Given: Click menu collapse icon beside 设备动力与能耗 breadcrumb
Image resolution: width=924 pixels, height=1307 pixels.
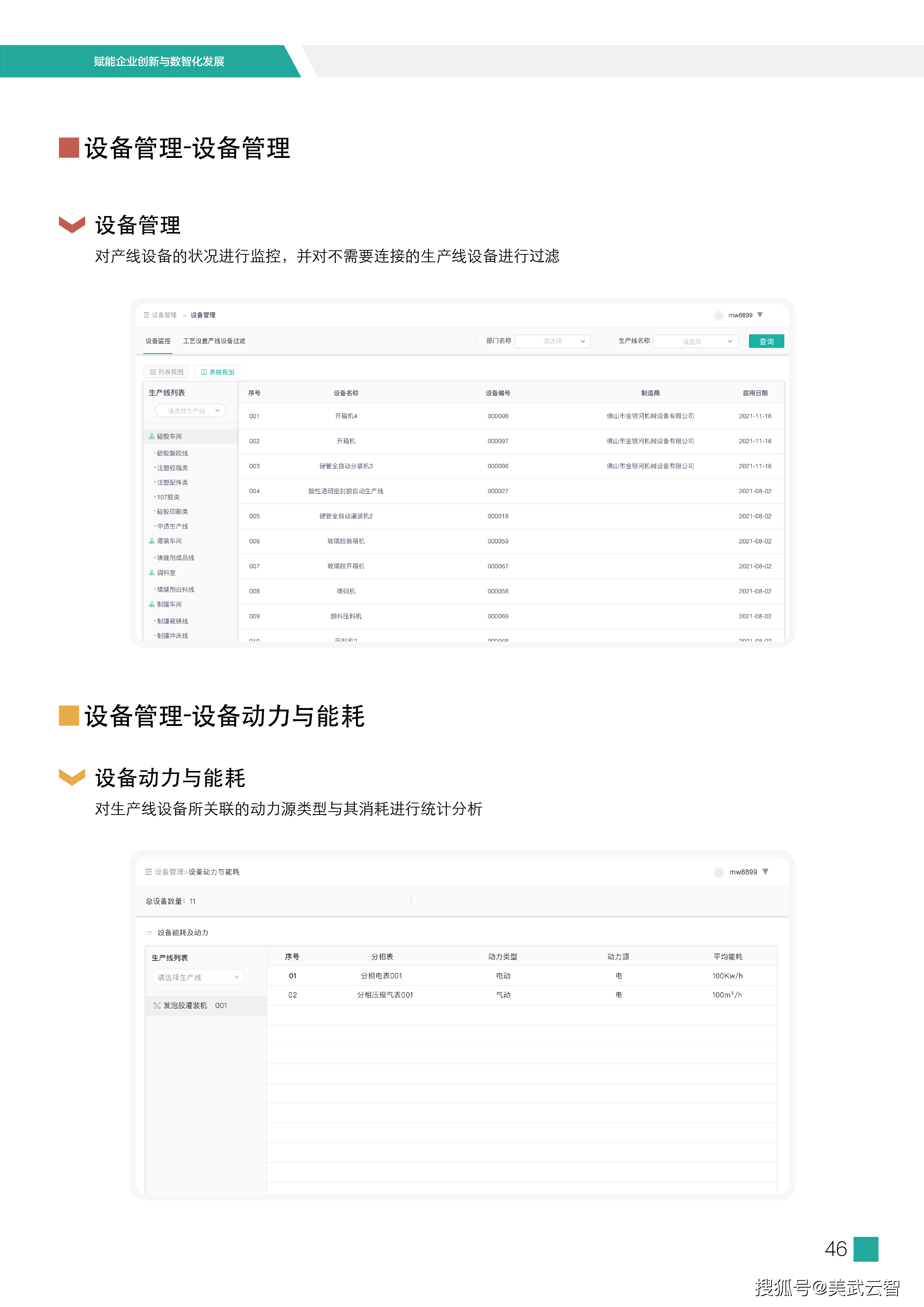Looking at the screenshot, I should pyautogui.click(x=149, y=872).
